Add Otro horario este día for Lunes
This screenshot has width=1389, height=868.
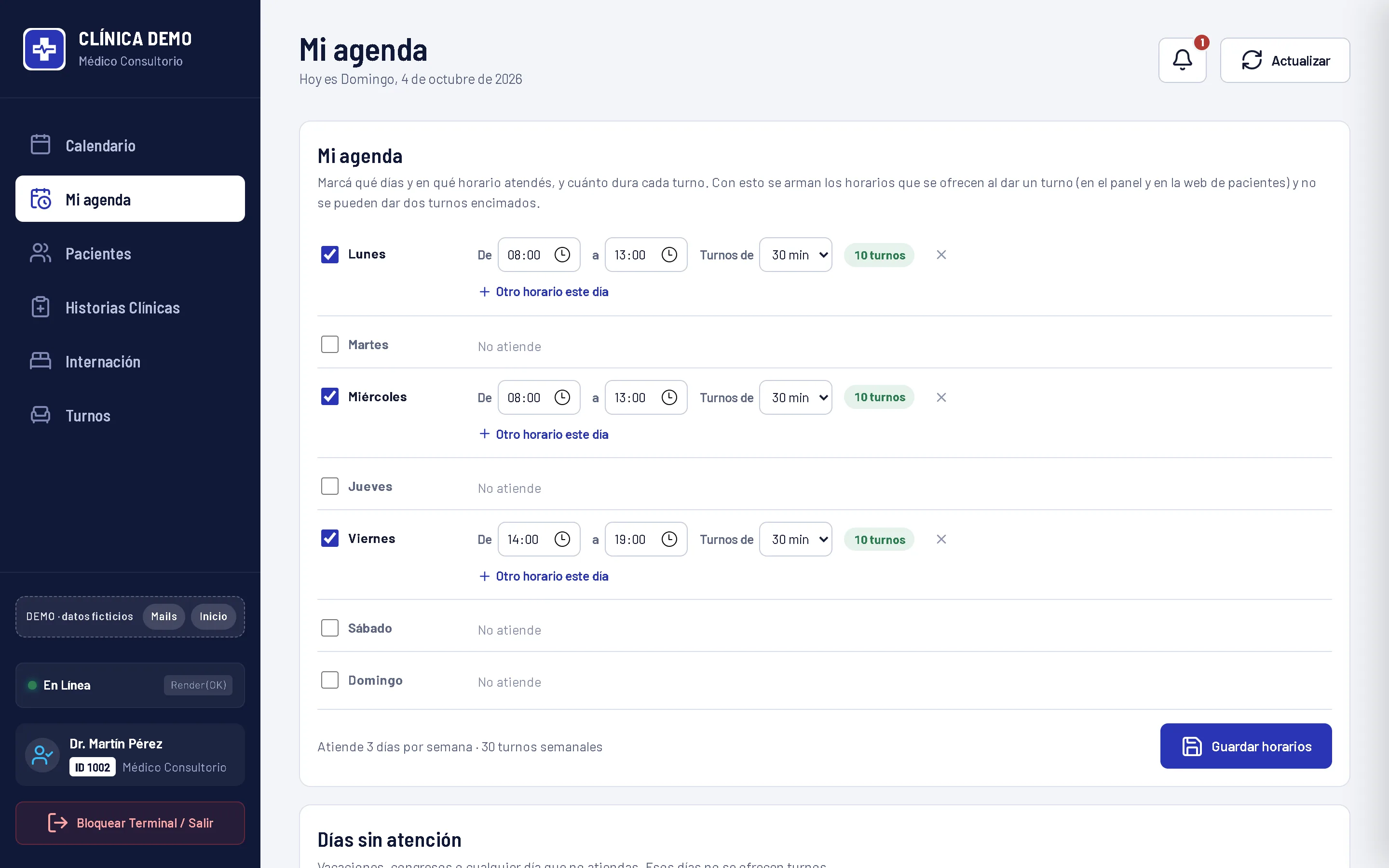click(x=544, y=292)
